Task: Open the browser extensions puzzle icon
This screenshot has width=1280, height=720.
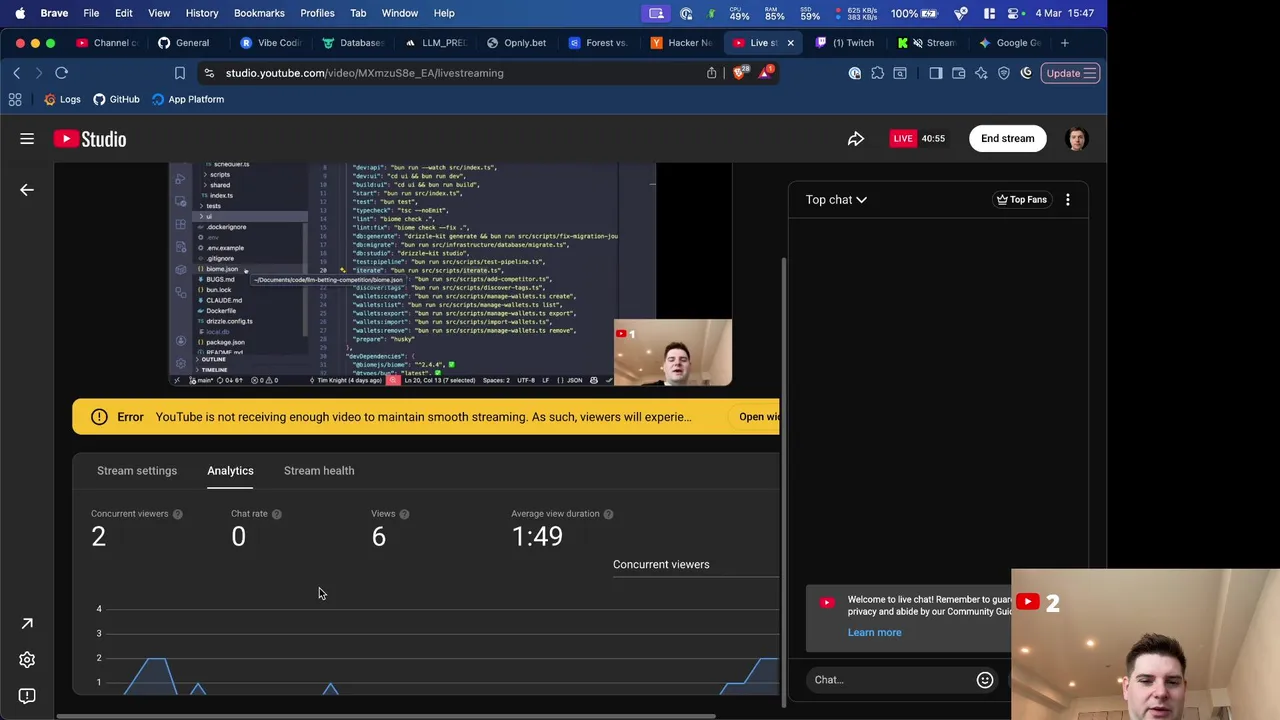Action: point(877,73)
